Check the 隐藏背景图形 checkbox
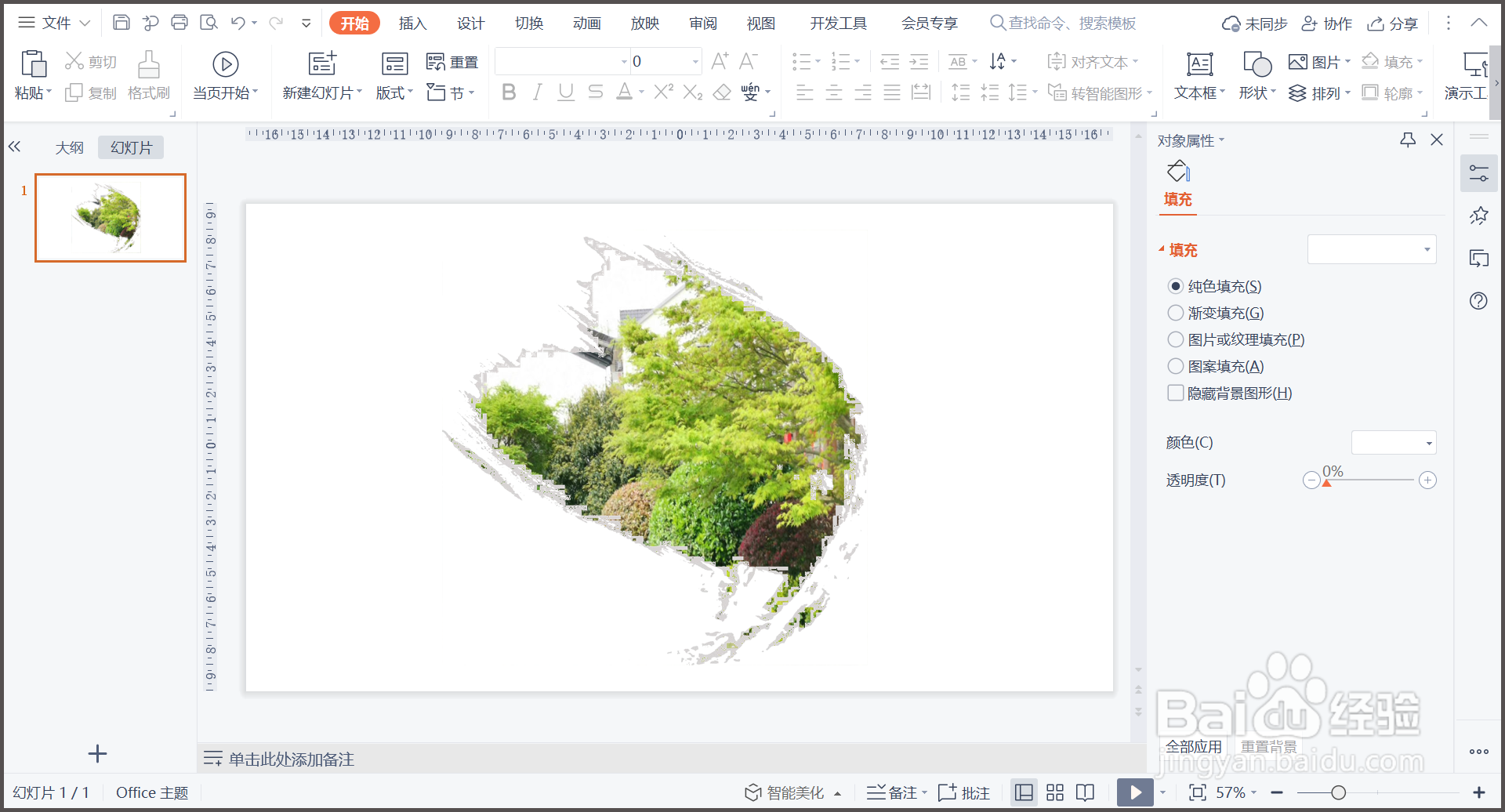Screen dimensions: 1505x812 point(1176,393)
